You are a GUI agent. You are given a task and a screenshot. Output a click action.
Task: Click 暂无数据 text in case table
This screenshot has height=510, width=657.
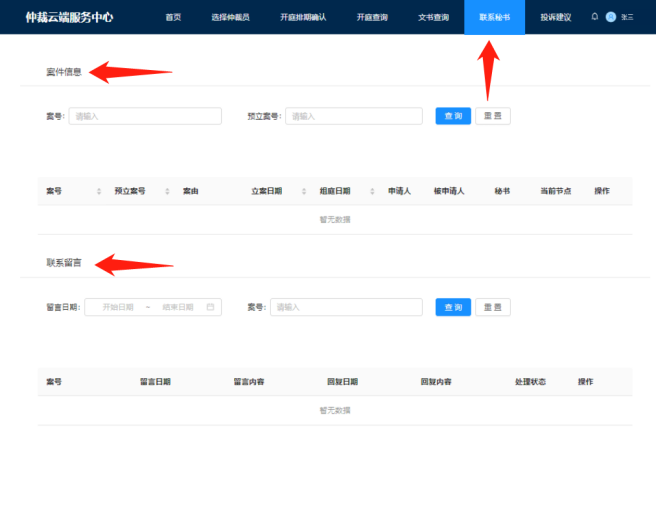coord(335,220)
